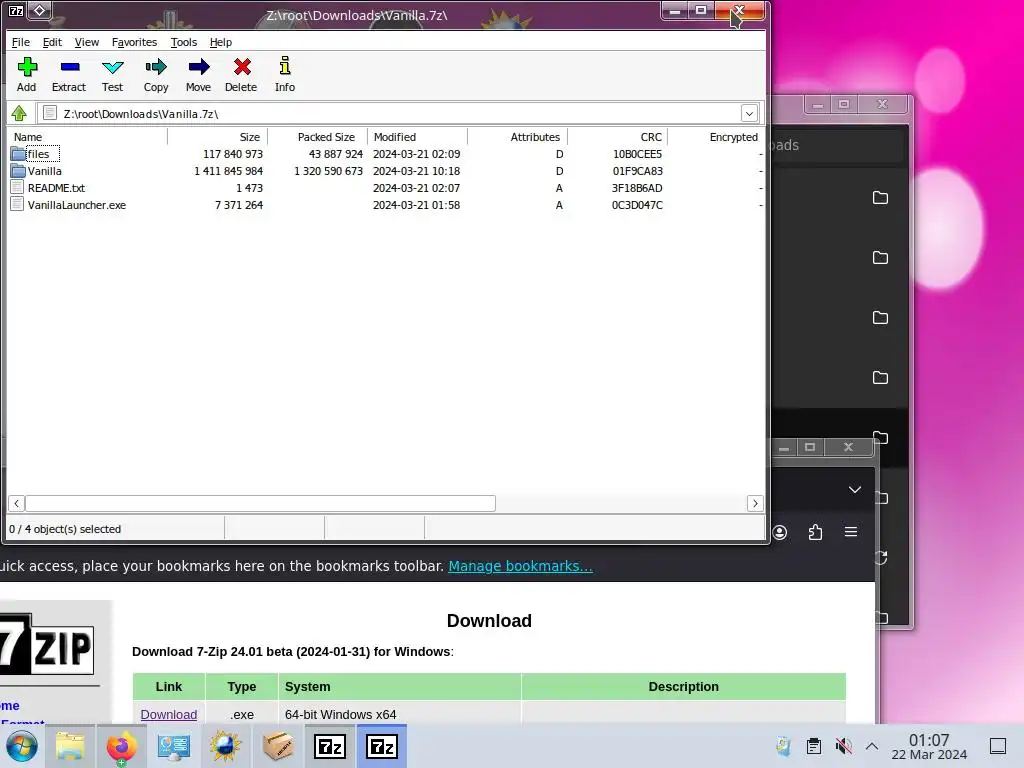Open the File menu

coord(21,42)
